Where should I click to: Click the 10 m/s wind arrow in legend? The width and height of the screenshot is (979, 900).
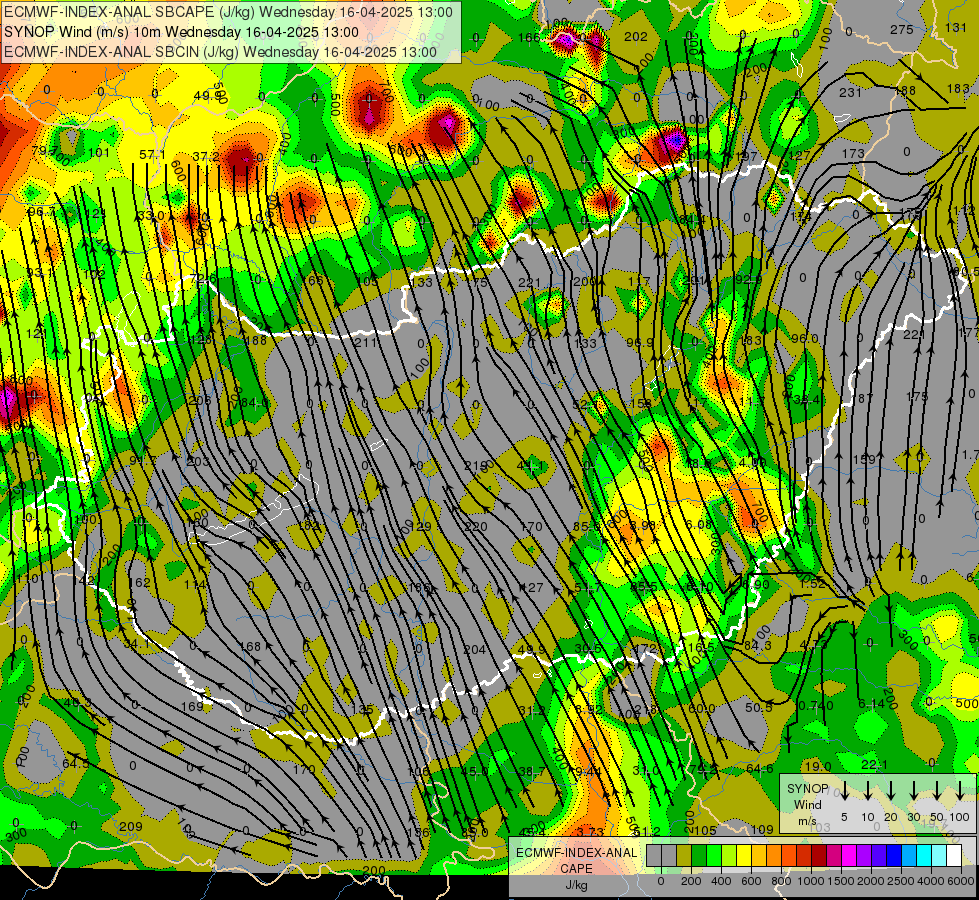point(868,791)
